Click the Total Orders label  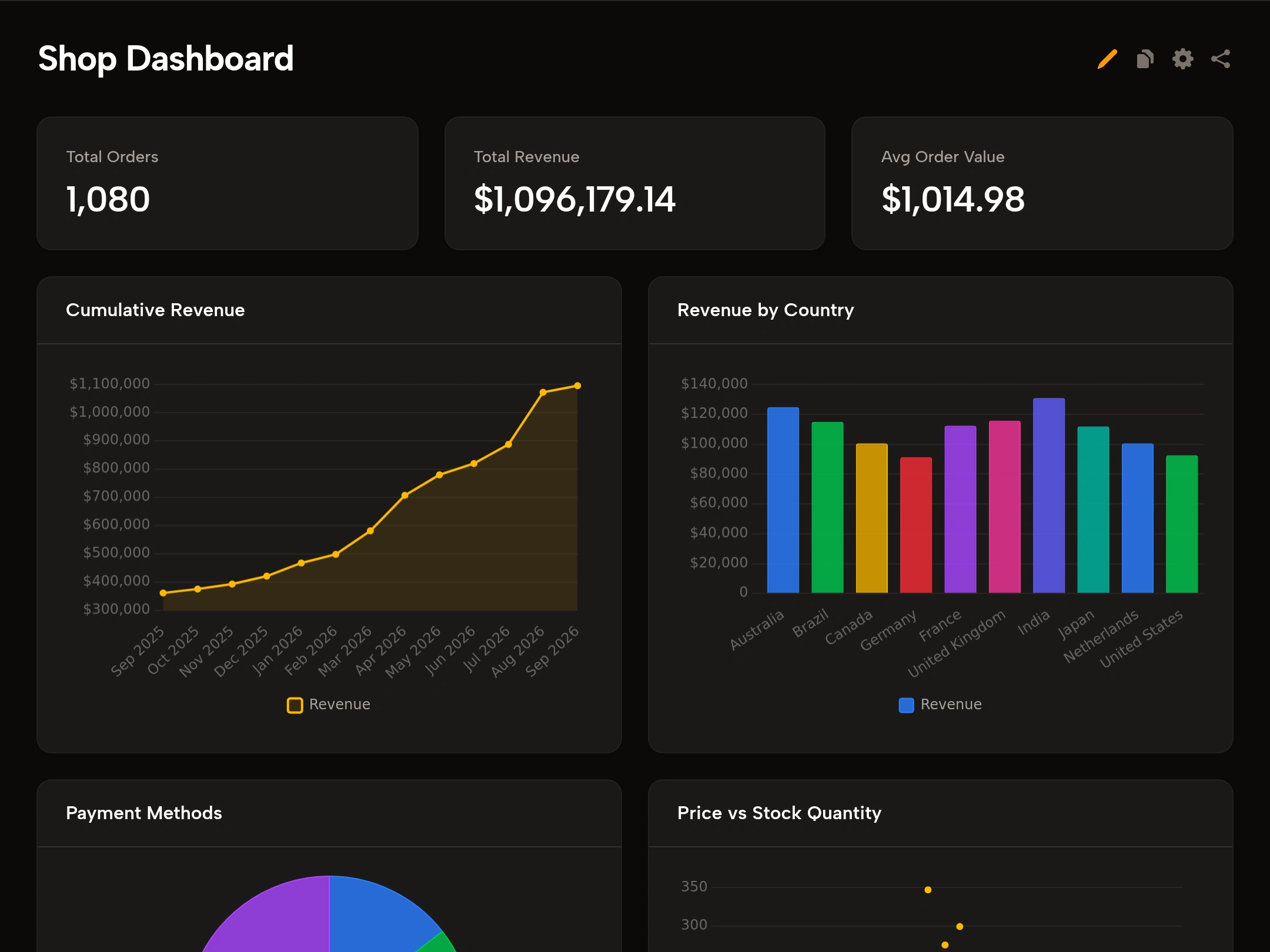[112, 157]
